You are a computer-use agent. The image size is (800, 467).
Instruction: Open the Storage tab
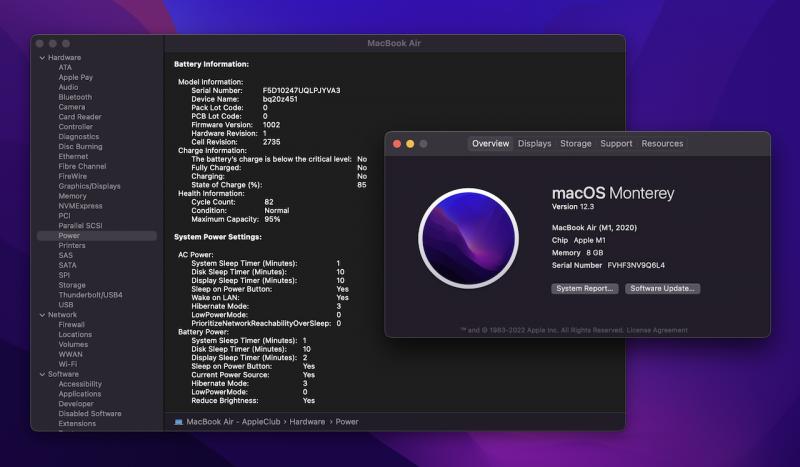[x=575, y=144]
